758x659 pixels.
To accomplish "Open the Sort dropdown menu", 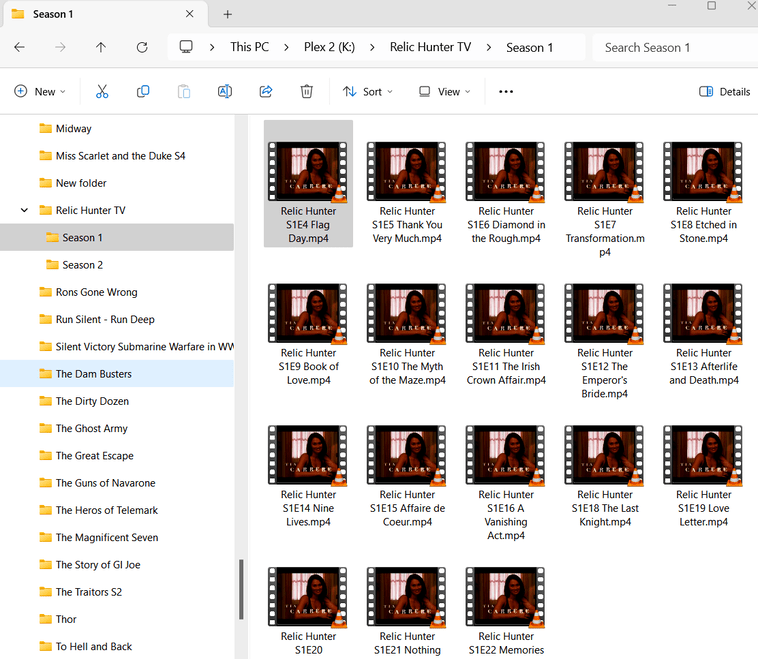I will pos(368,91).
